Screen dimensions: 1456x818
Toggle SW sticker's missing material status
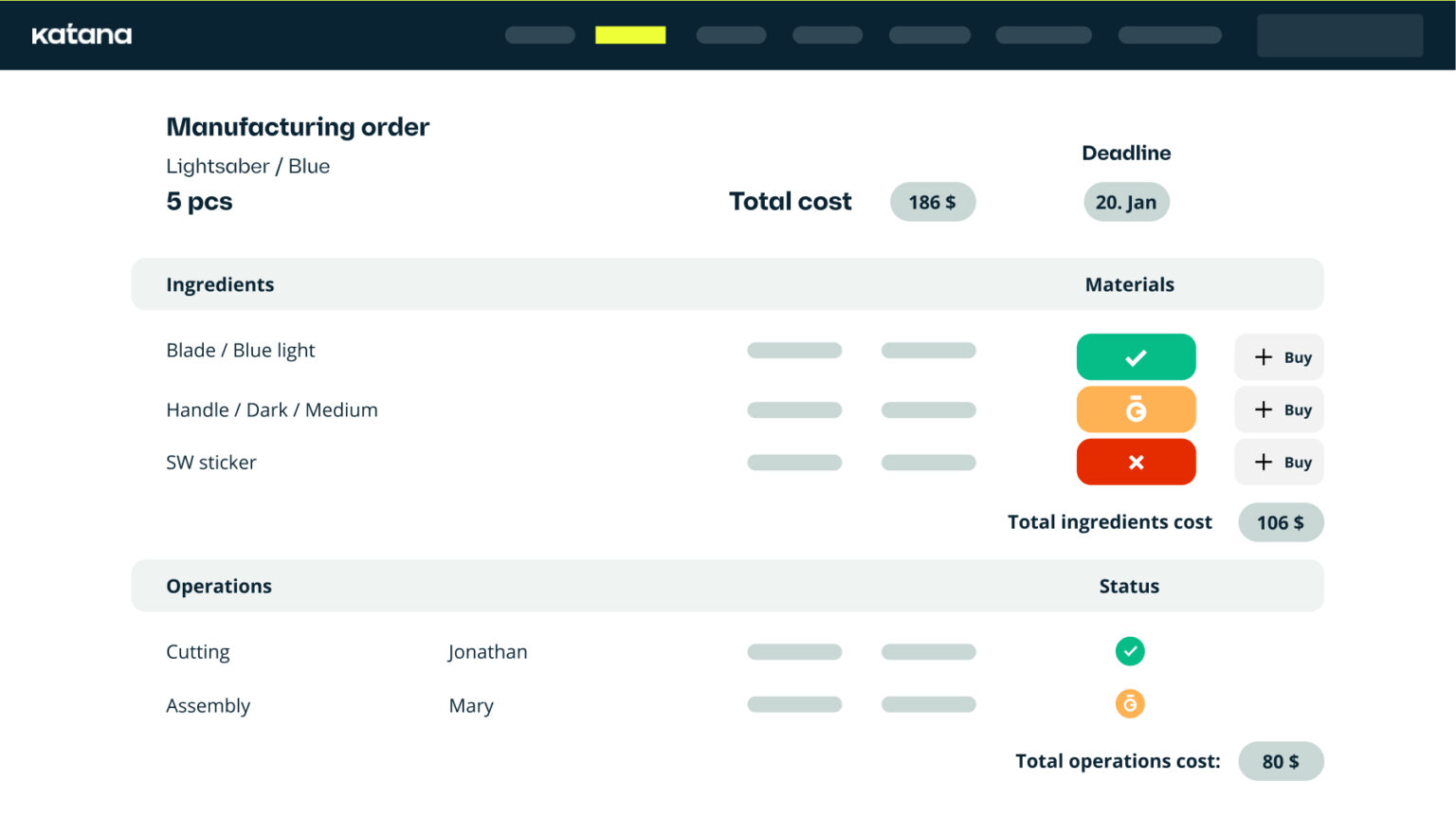pos(1136,462)
